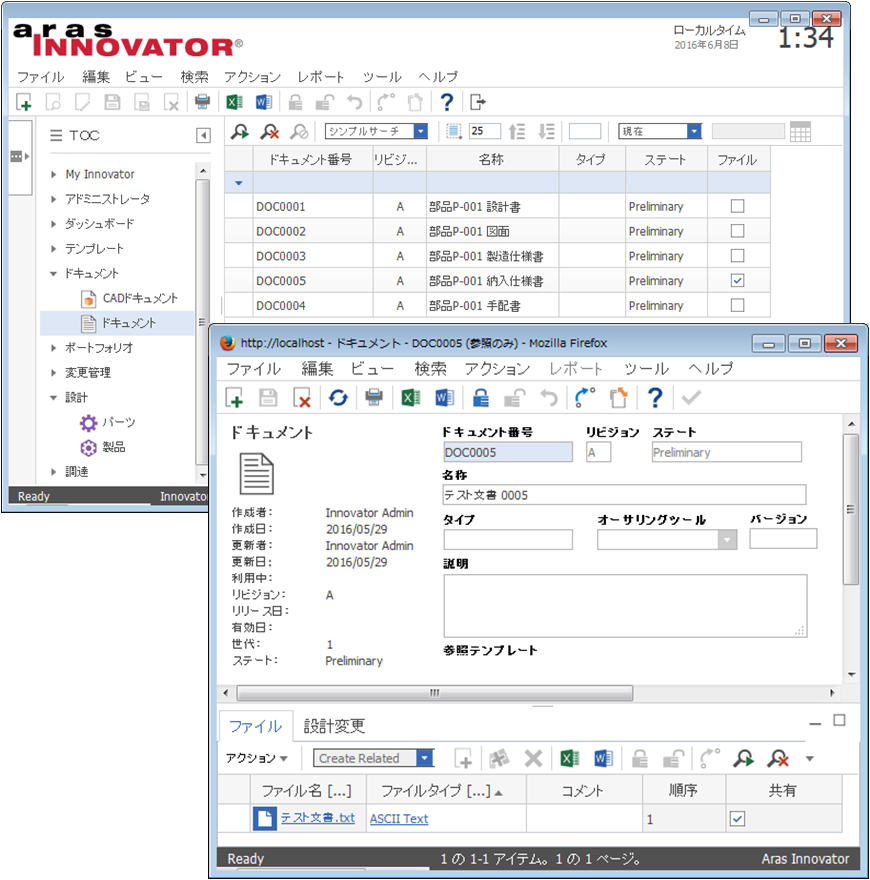Open the シンプルサーチ search mode dropdown
Screen dimensions: 870x880
[420, 131]
